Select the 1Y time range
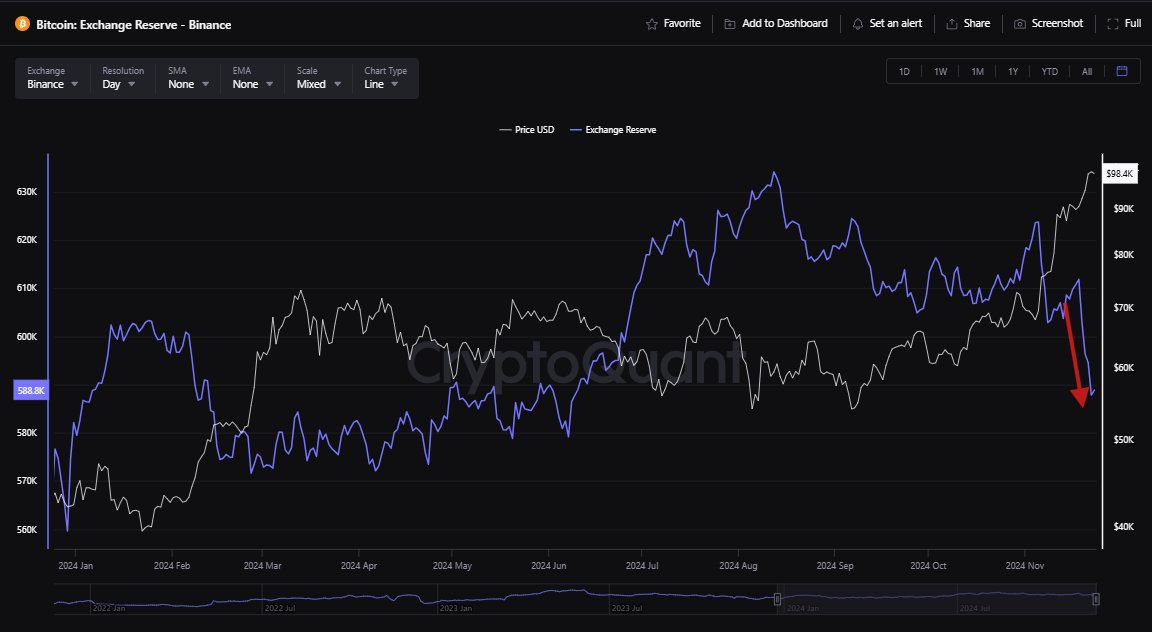This screenshot has width=1152, height=632. pyautogui.click(x=1013, y=72)
